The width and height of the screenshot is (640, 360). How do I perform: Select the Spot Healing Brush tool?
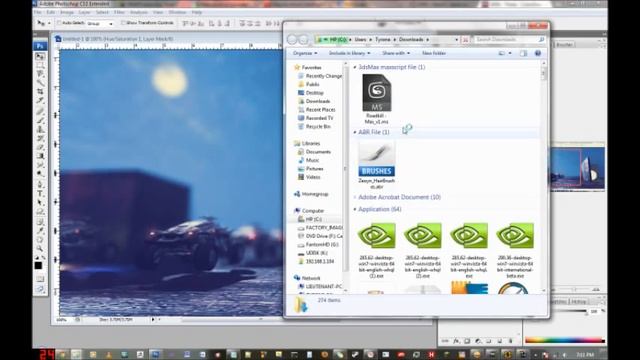40,111
